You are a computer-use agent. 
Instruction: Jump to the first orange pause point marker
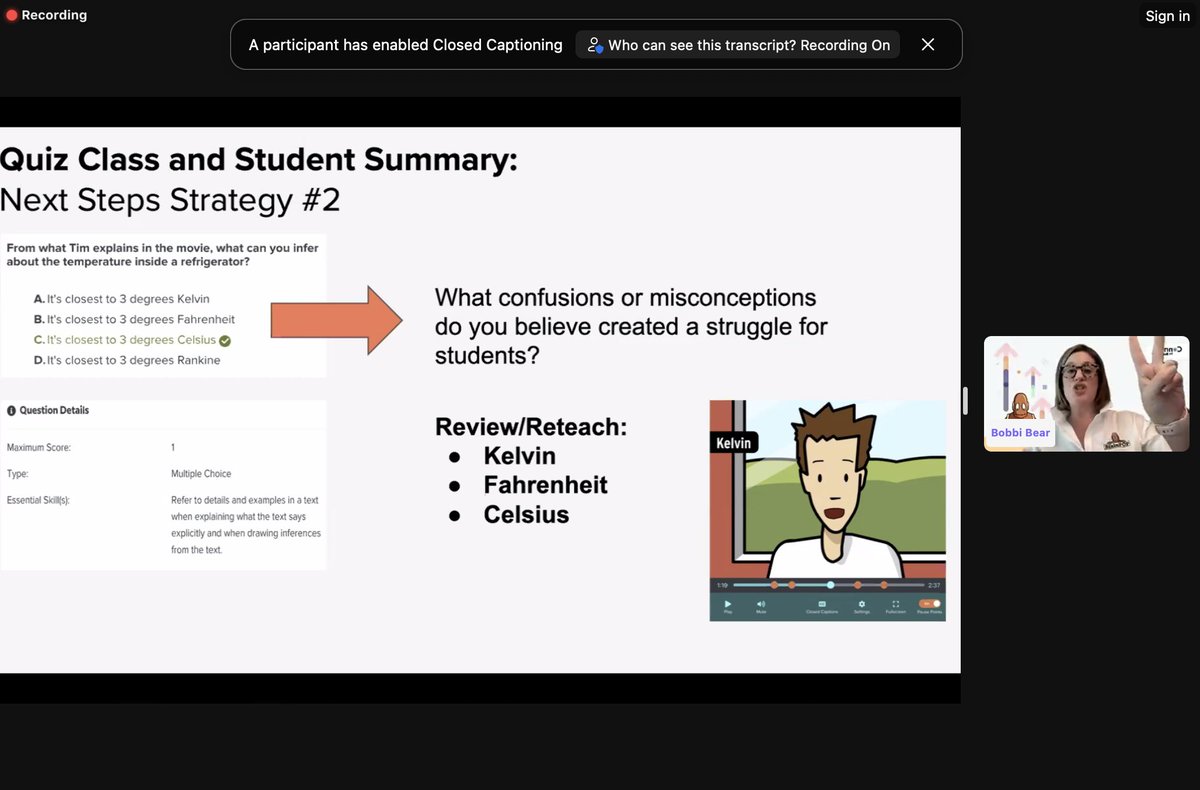click(774, 585)
